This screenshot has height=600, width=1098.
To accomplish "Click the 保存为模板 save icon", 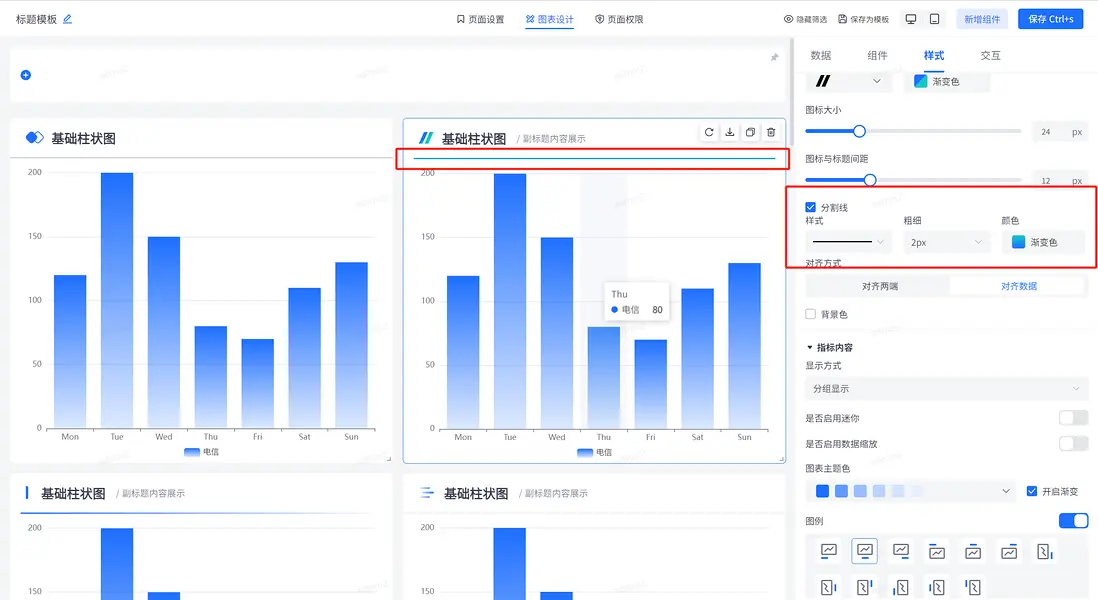I will click(842, 18).
